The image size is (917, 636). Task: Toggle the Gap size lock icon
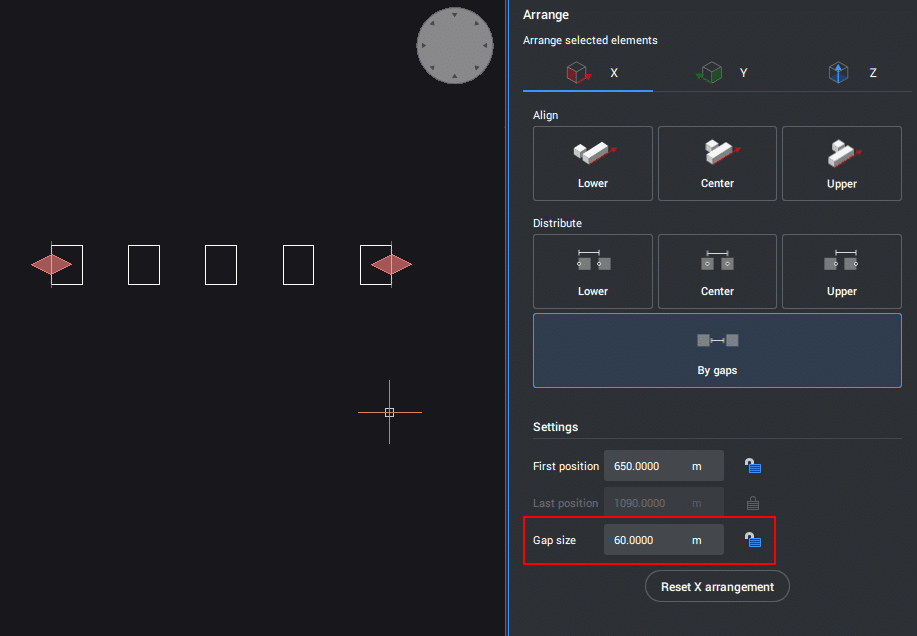pos(753,540)
